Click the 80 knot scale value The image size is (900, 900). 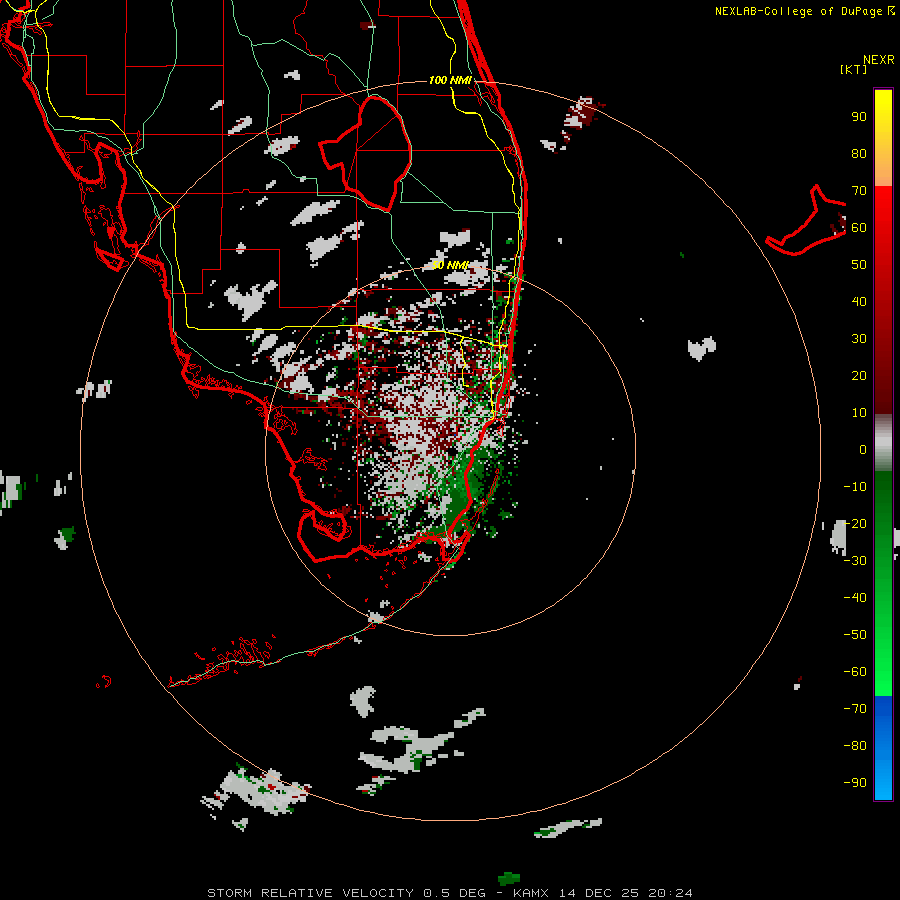[859, 154]
